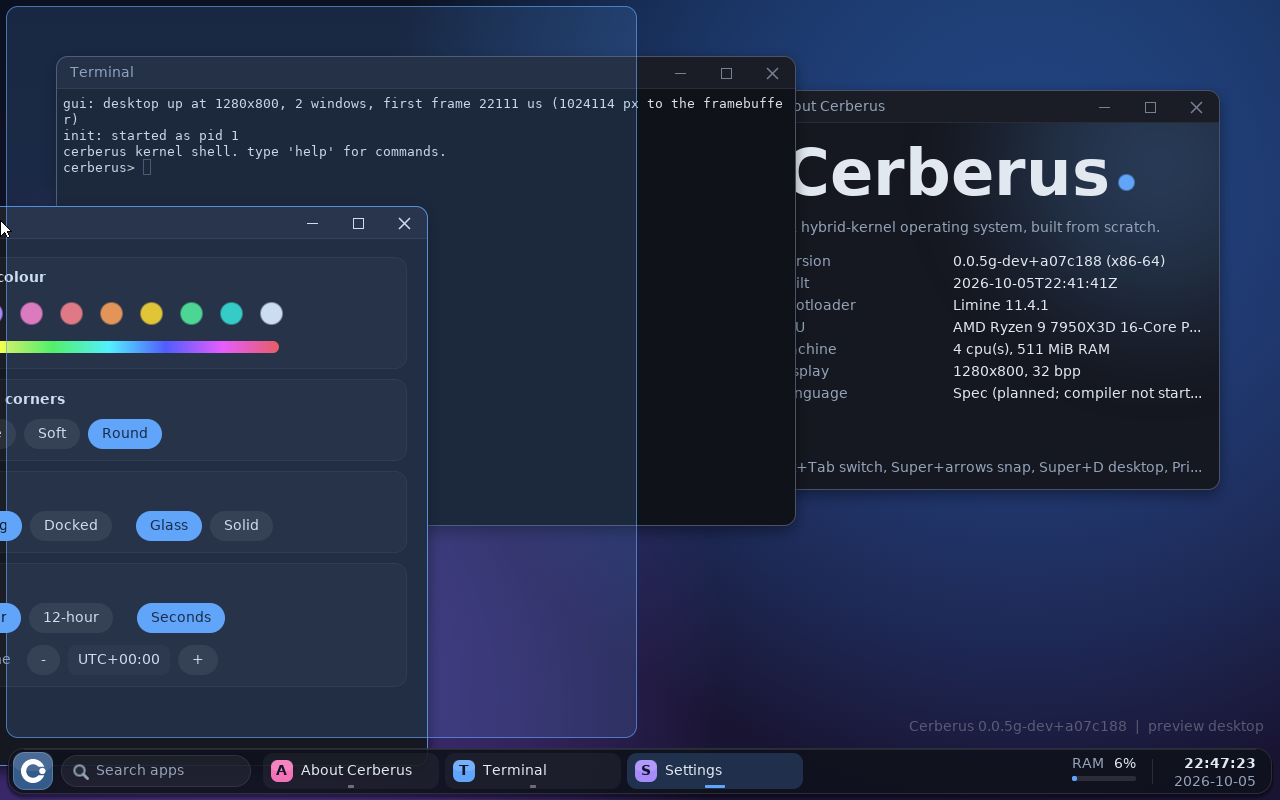
Task: Select the pale white accent colour swatch
Action: [271, 313]
